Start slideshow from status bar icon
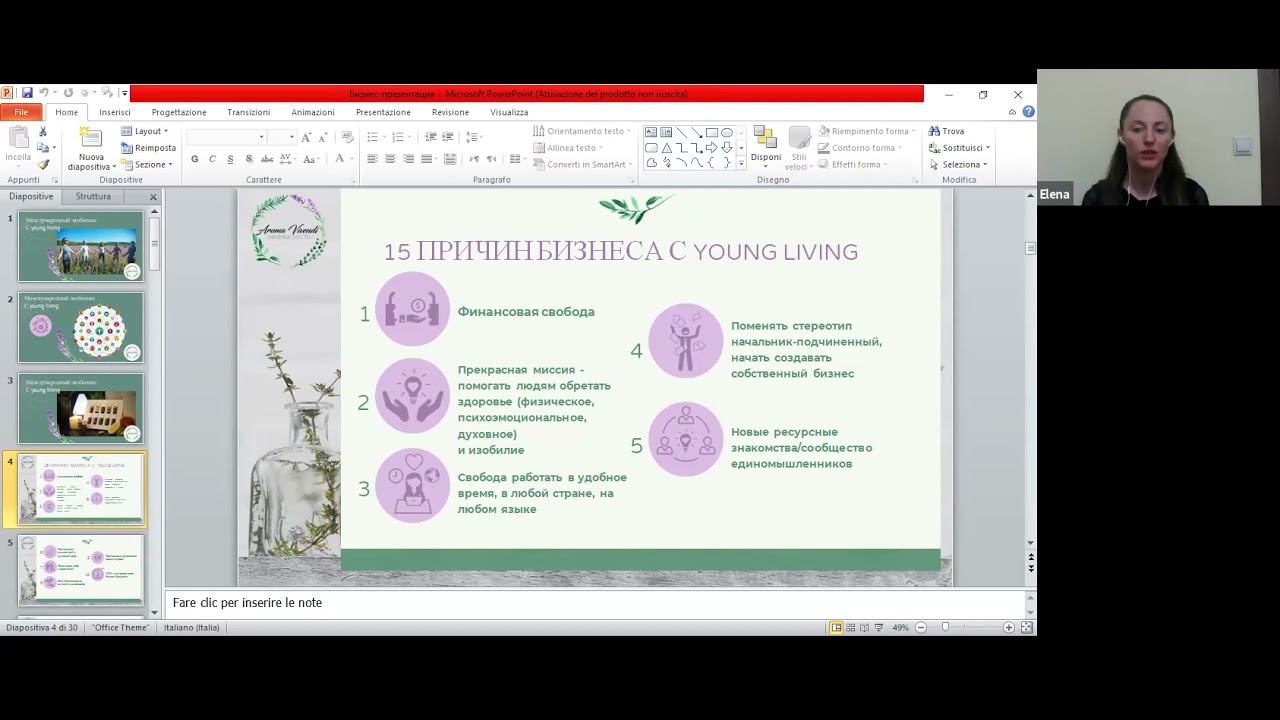This screenshot has height=720, width=1280. click(x=879, y=627)
